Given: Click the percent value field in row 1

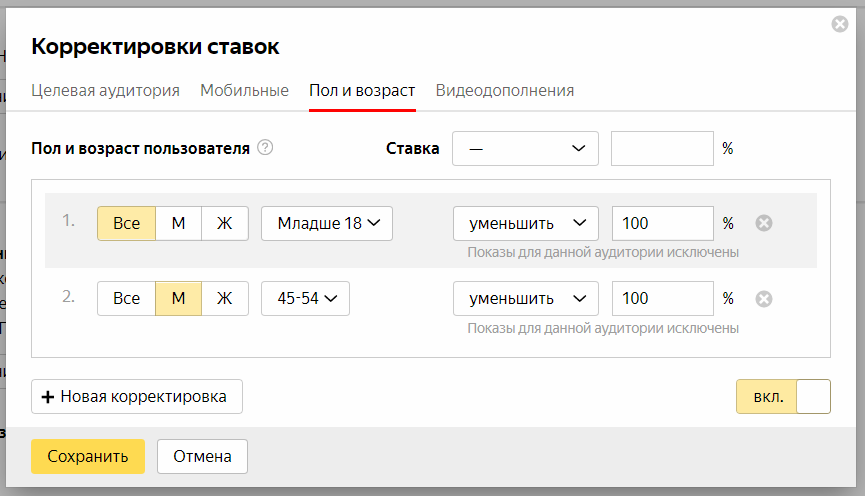Looking at the screenshot, I should pyautogui.click(x=663, y=223).
